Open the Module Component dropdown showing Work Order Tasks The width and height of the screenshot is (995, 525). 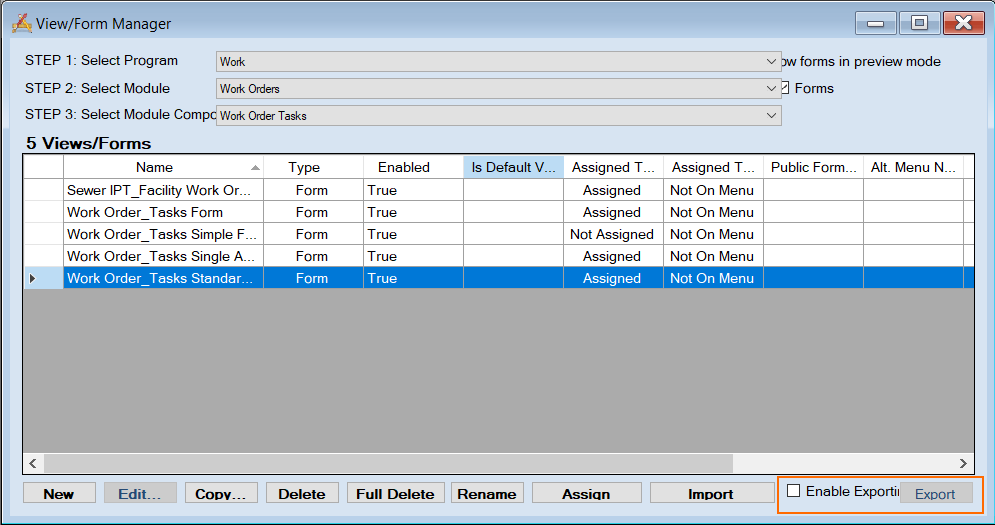(x=498, y=116)
